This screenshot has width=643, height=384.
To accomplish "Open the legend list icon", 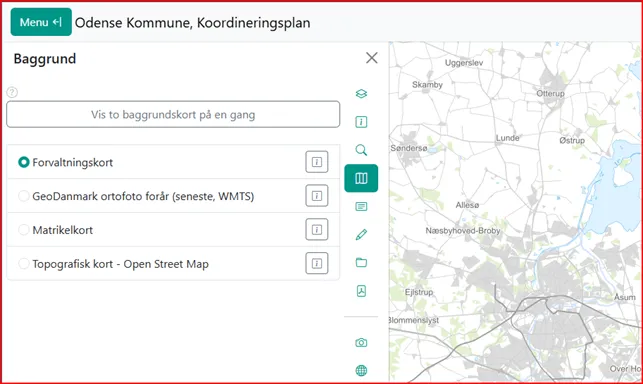I will pos(361,206).
